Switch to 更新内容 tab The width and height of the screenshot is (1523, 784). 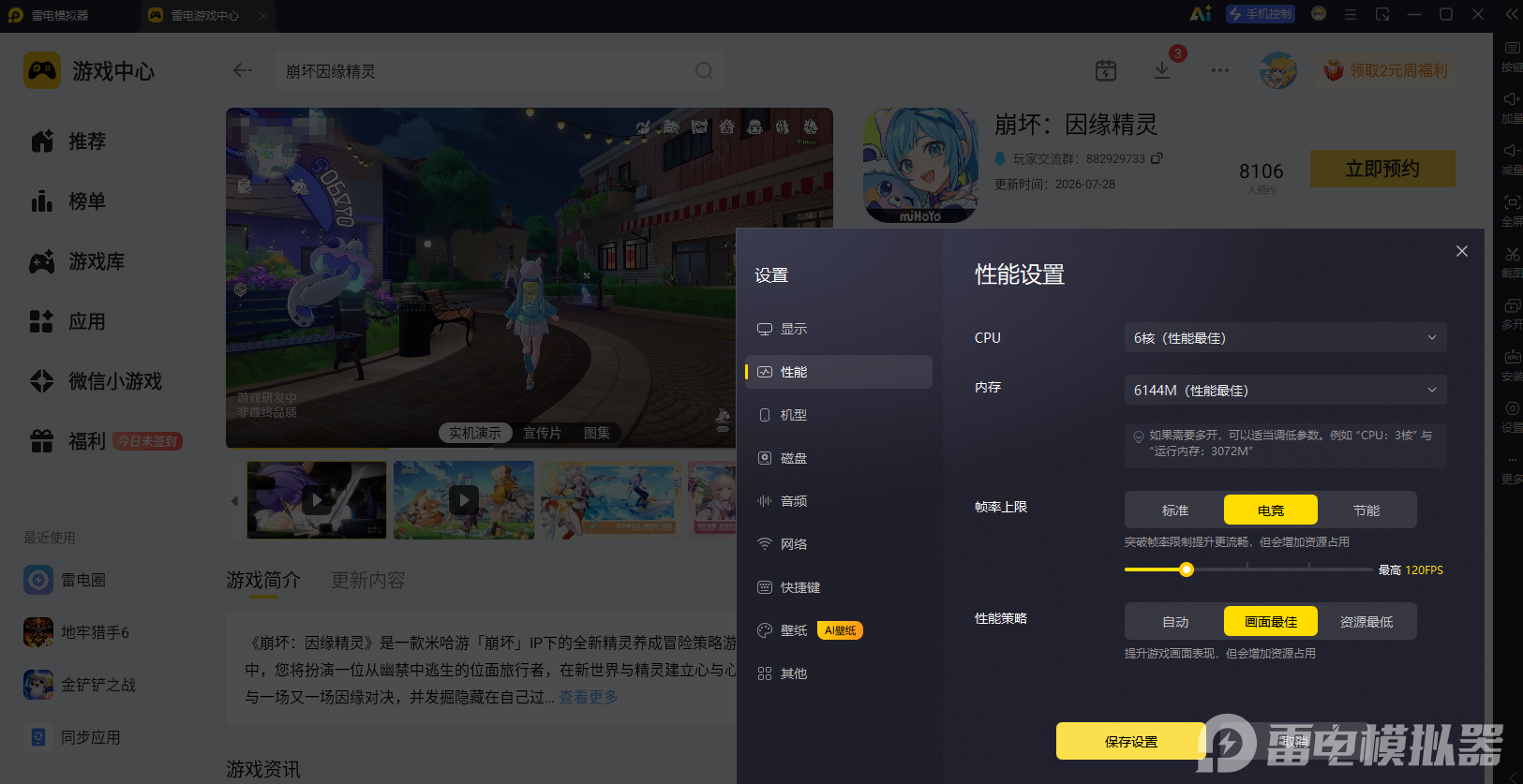368,580
